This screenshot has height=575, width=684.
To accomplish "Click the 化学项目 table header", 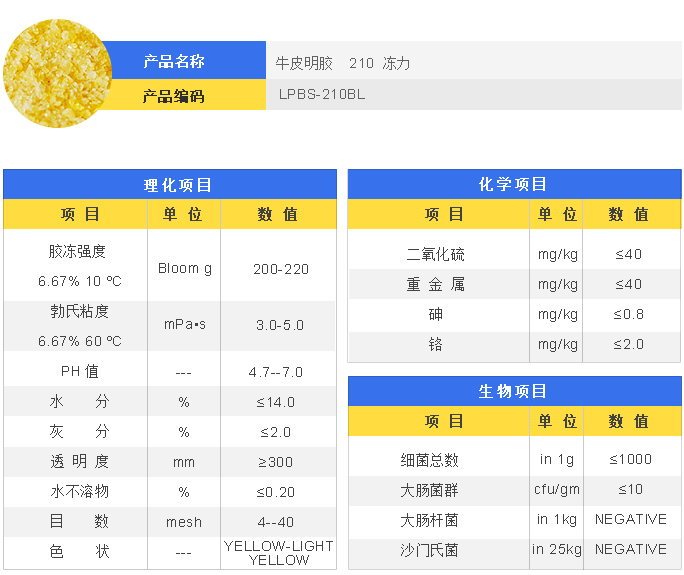I will point(513,185).
